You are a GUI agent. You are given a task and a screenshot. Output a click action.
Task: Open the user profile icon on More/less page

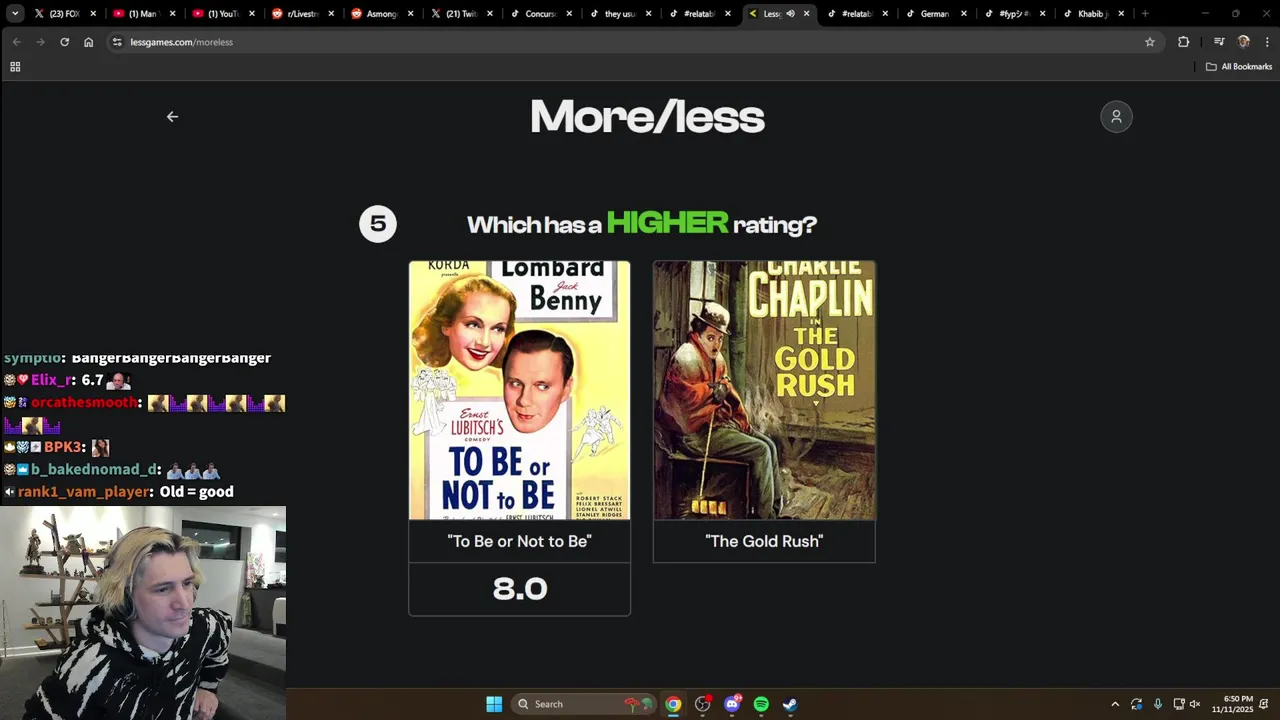point(1116,117)
